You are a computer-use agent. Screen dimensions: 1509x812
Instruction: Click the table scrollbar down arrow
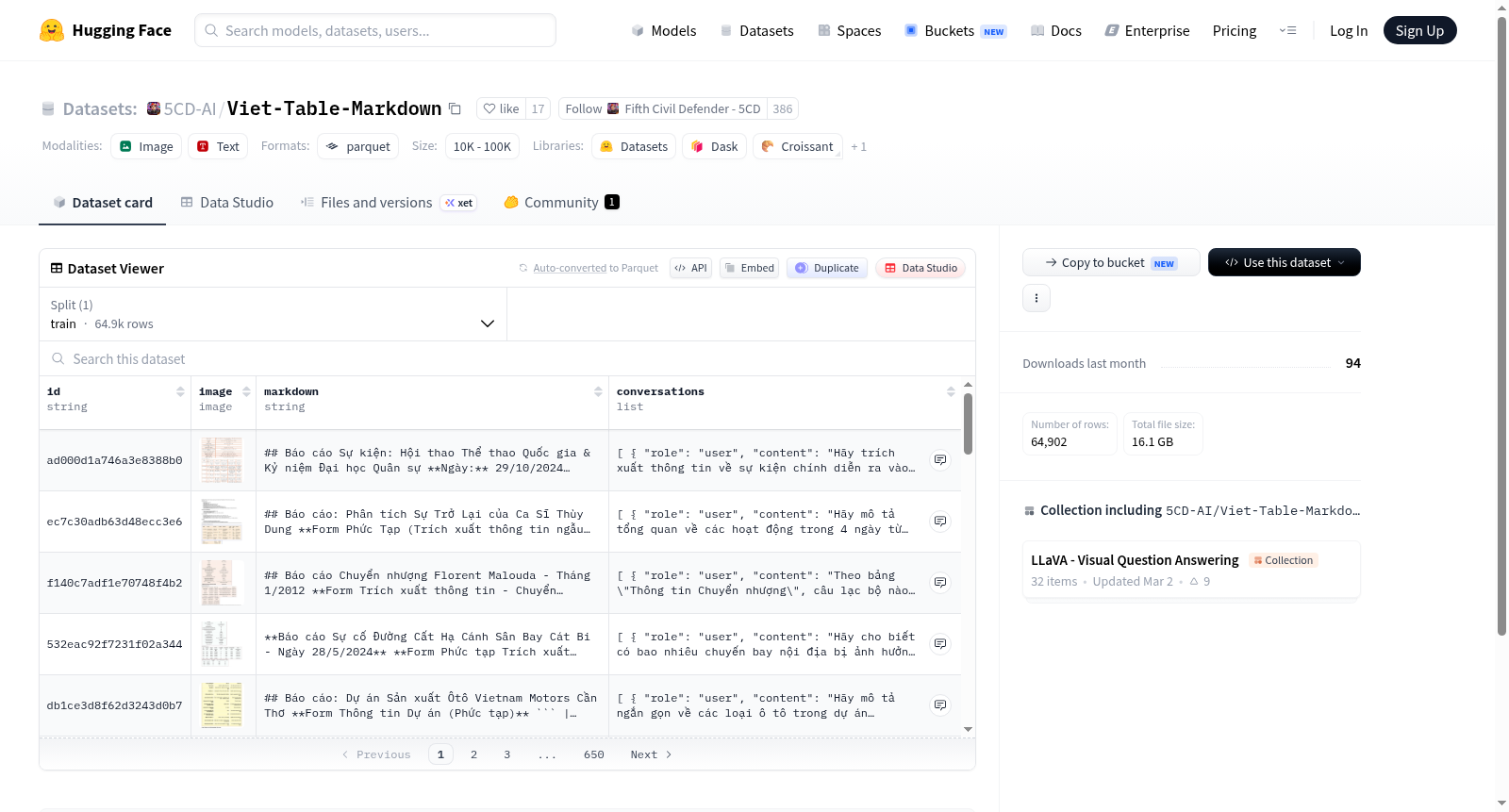point(968,729)
